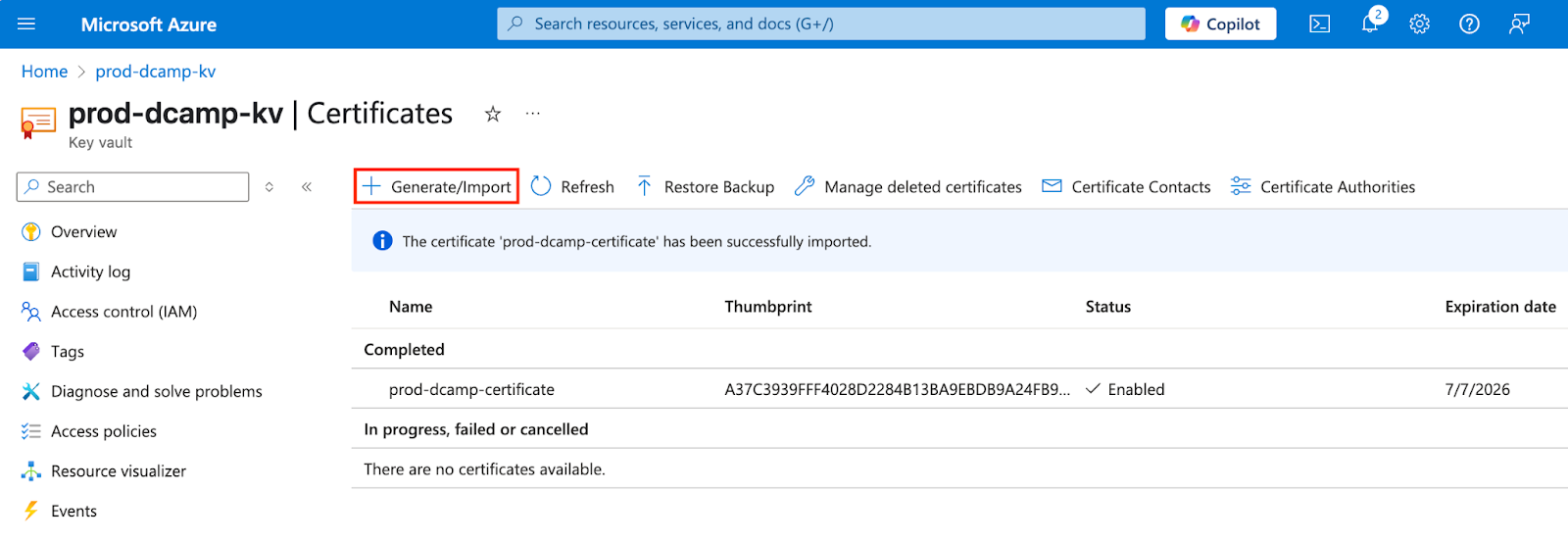Sort by Thumbprint column header
1568x542 pixels.
[768, 307]
